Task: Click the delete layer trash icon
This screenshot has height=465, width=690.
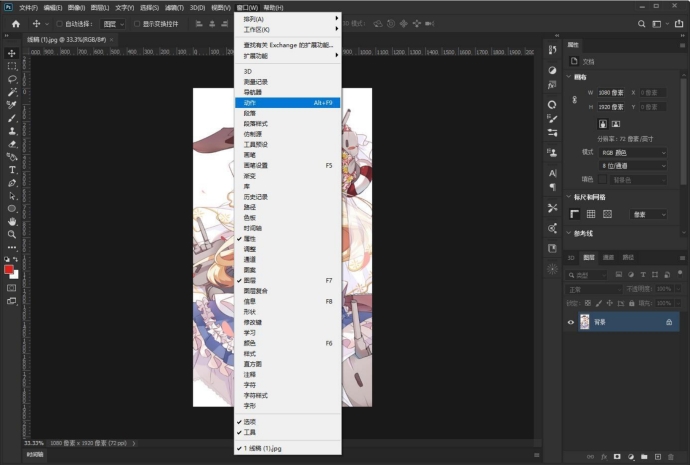Action: [671, 457]
